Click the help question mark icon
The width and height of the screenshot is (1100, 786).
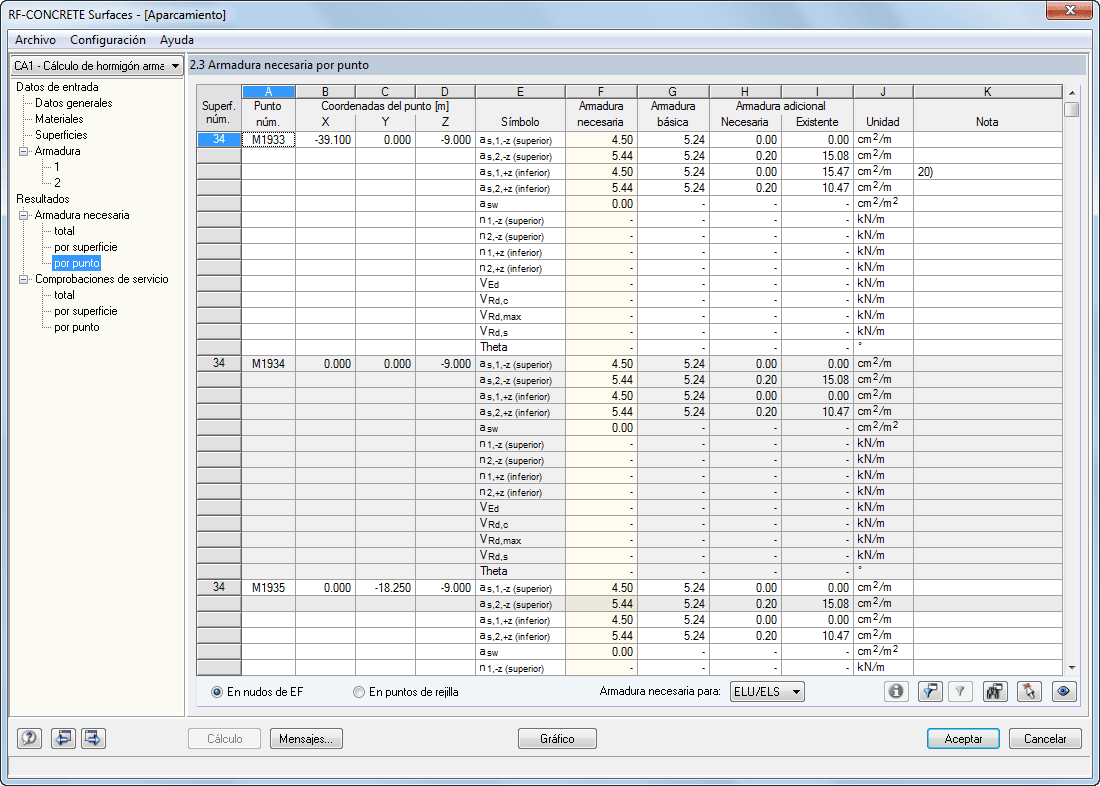click(29, 738)
